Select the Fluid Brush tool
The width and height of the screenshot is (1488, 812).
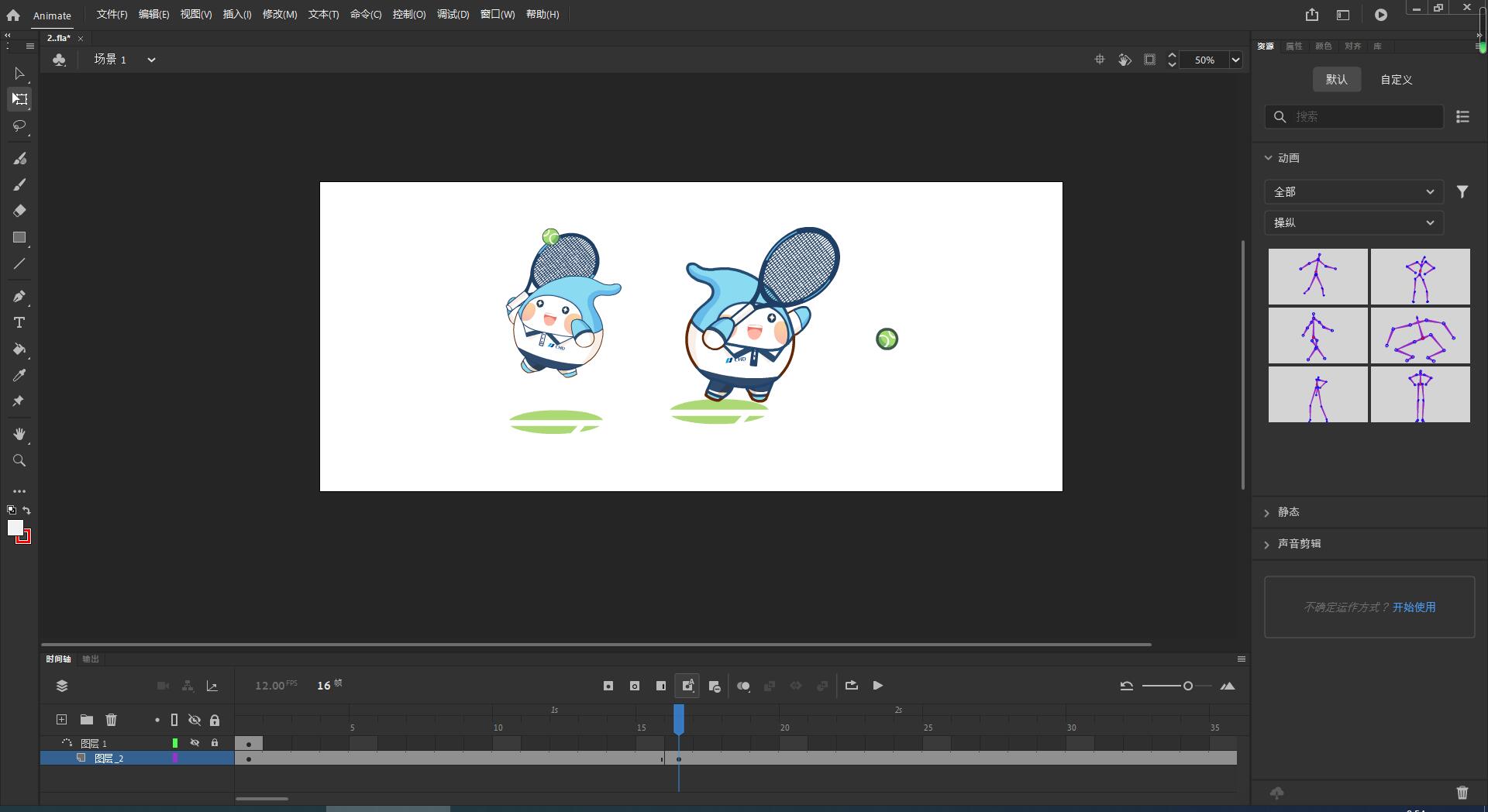tap(19, 158)
